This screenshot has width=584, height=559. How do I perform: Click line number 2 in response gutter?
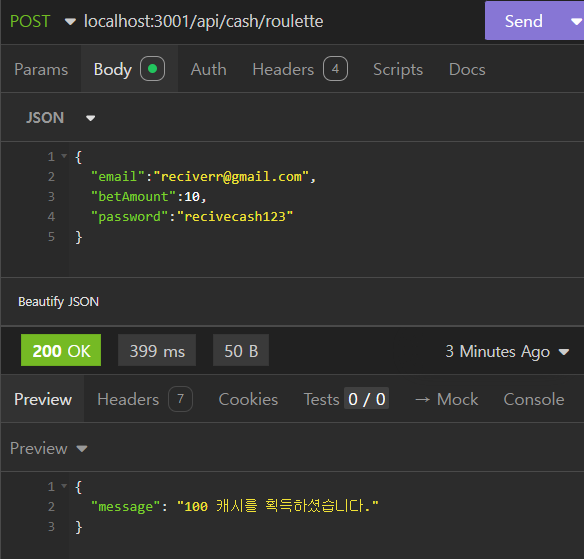51,506
